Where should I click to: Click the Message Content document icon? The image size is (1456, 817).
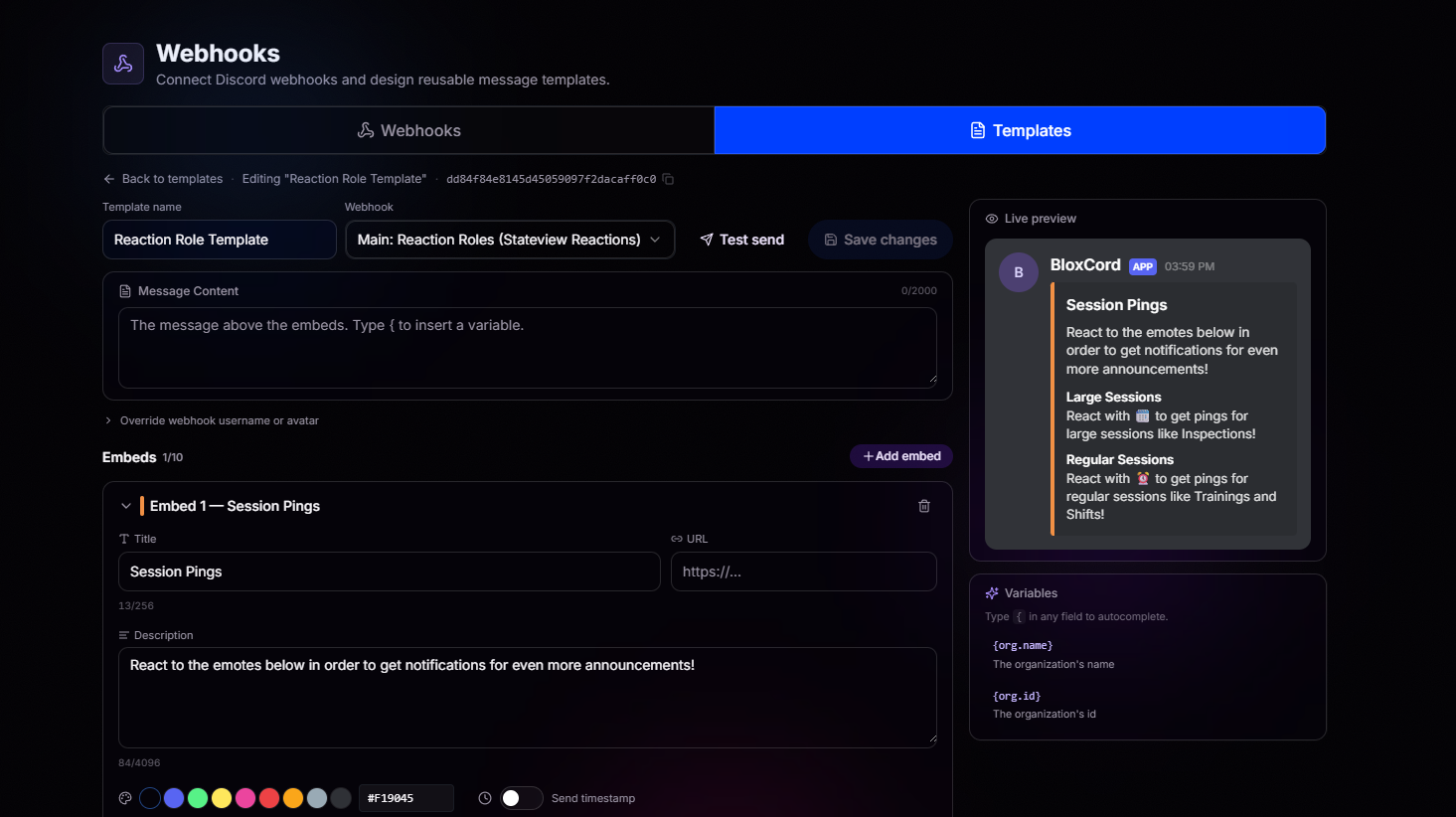(x=125, y=291)
